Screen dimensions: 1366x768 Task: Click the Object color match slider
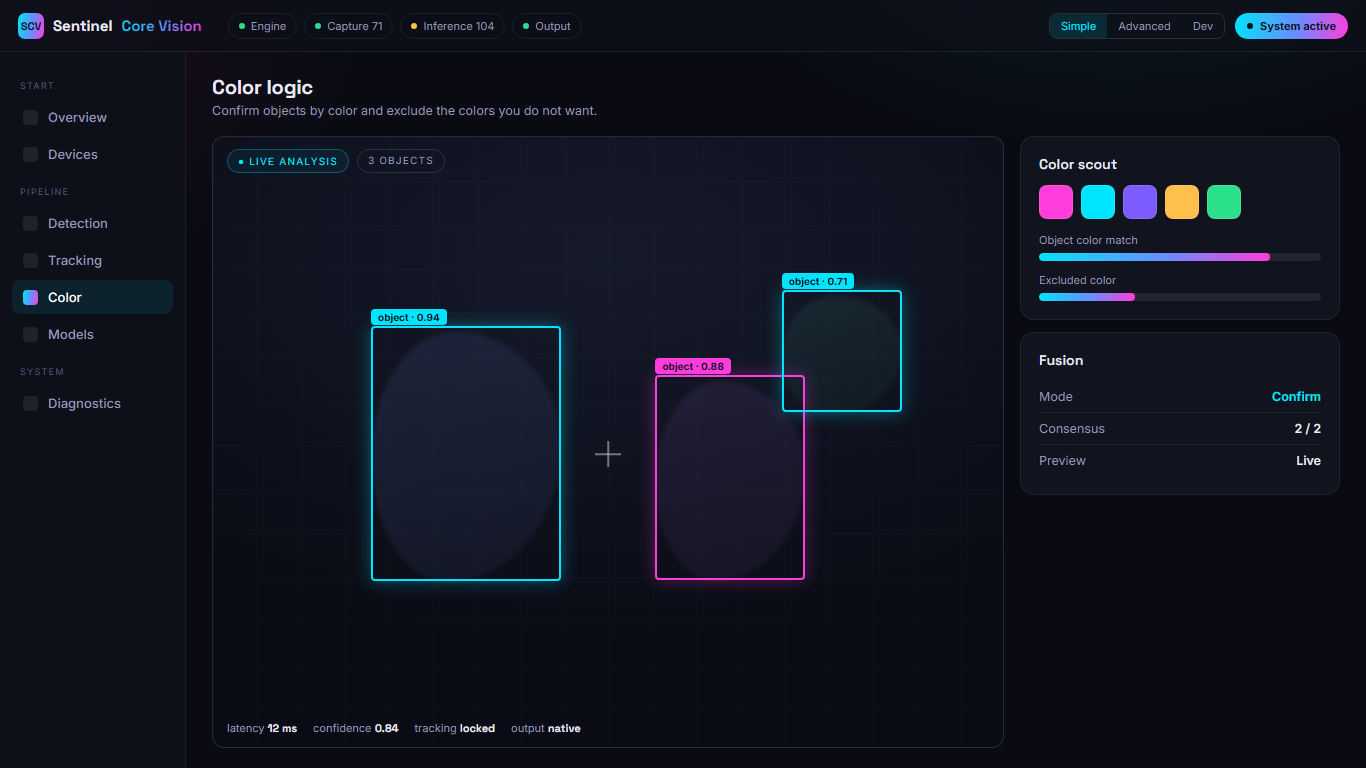[x=1180, y=257]
